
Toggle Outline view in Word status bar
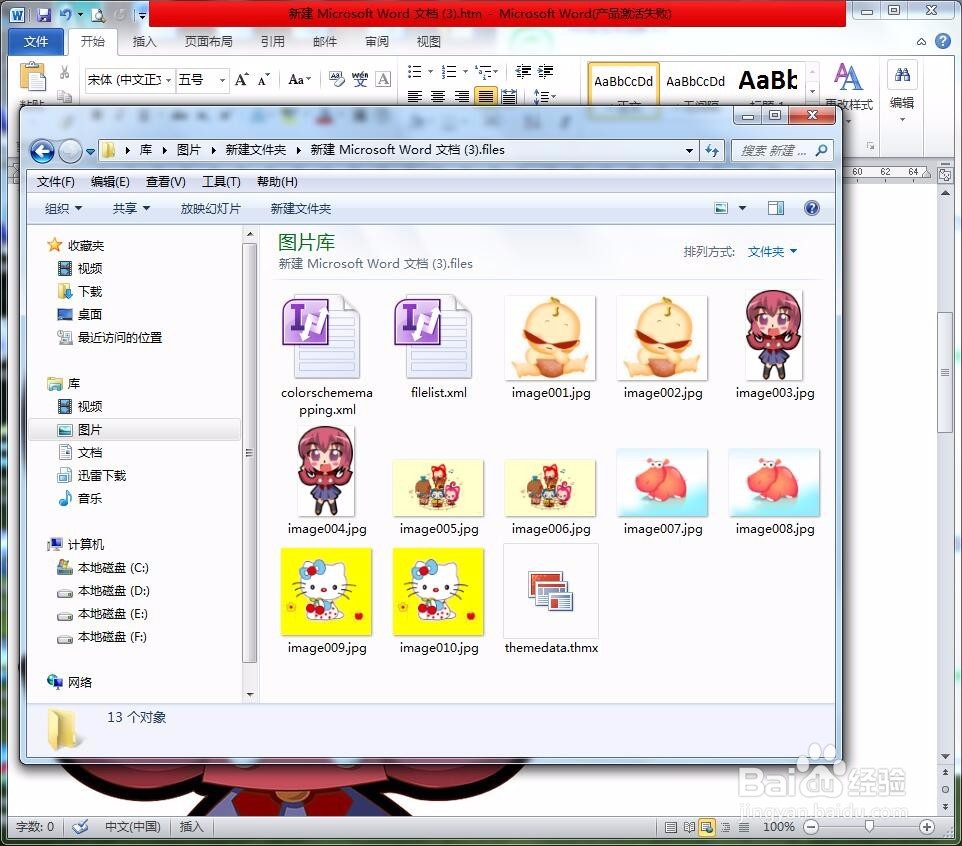(x=726, y=827)
